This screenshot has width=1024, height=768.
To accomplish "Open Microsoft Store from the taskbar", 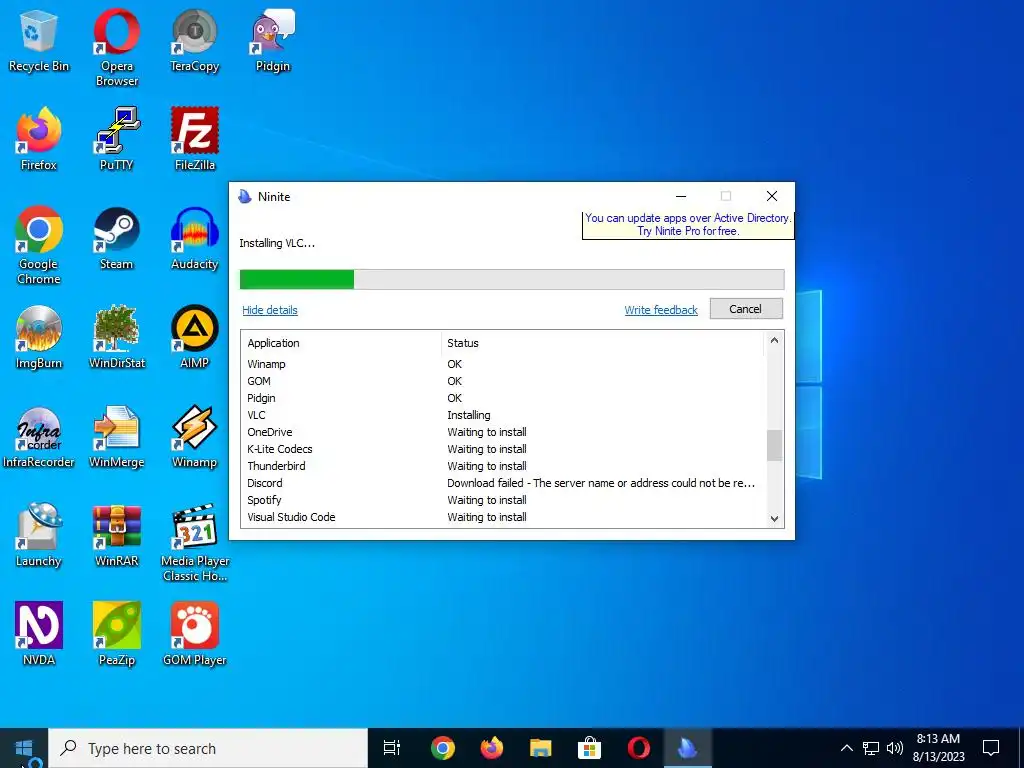I will (589, 748).
